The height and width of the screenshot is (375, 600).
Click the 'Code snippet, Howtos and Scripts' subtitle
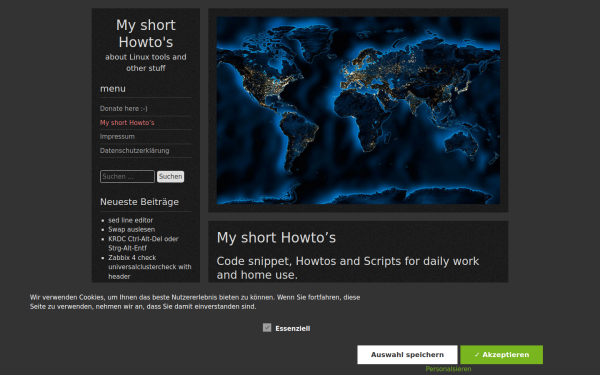(x=348, y=268)
